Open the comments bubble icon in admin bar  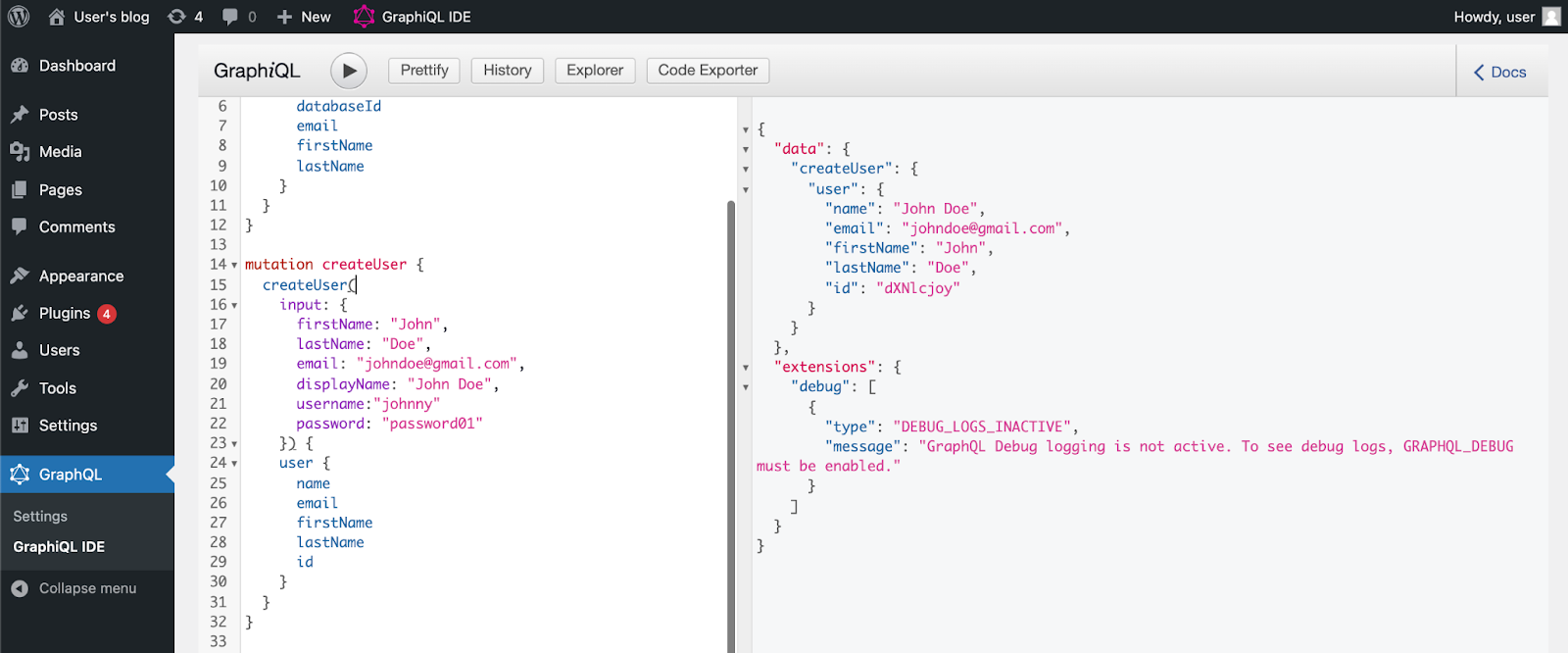pos(230,17)
